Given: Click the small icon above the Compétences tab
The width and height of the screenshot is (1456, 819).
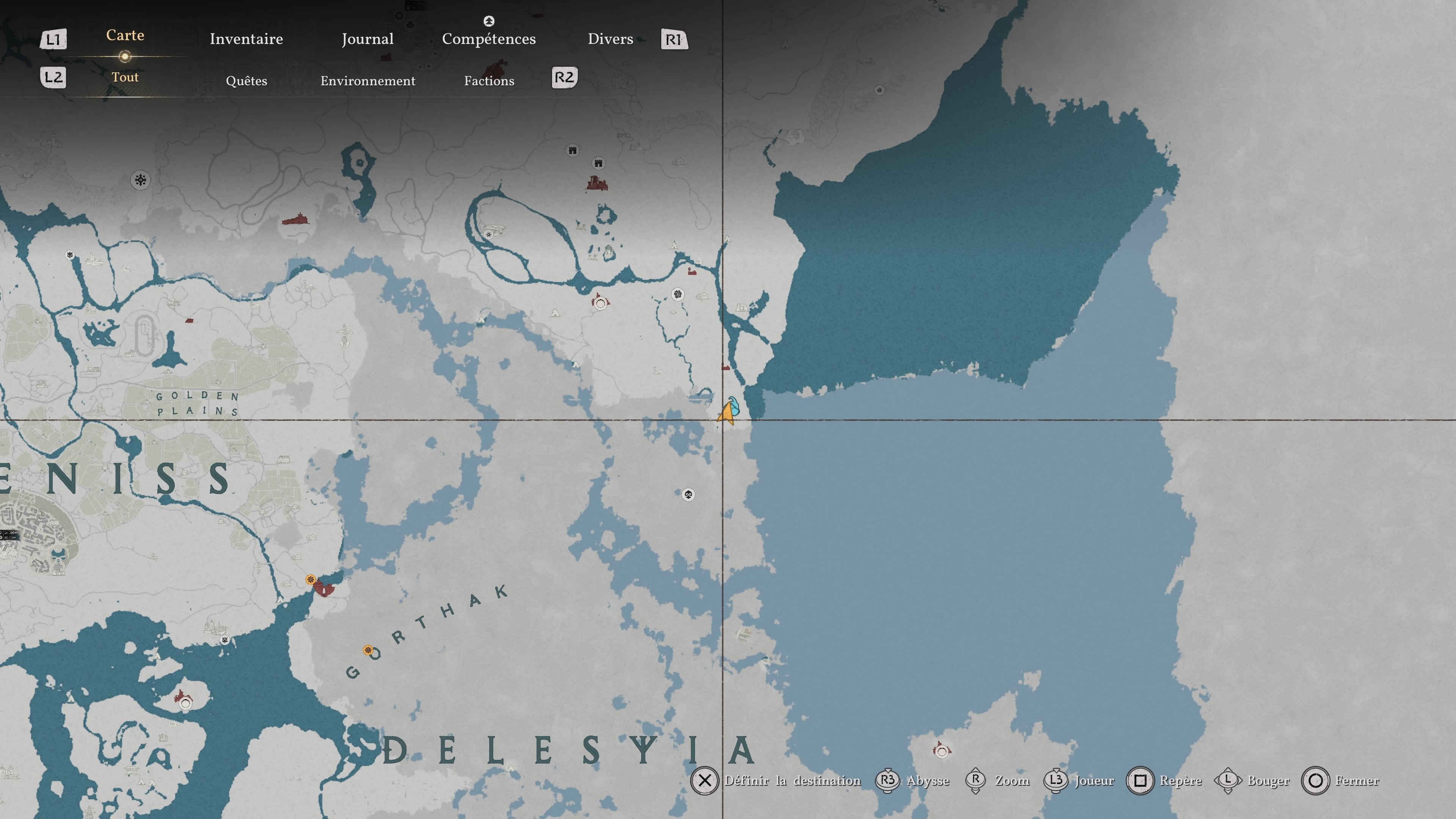Looking at the screenshot, I should pyautogui.click(x=489, y=21).
